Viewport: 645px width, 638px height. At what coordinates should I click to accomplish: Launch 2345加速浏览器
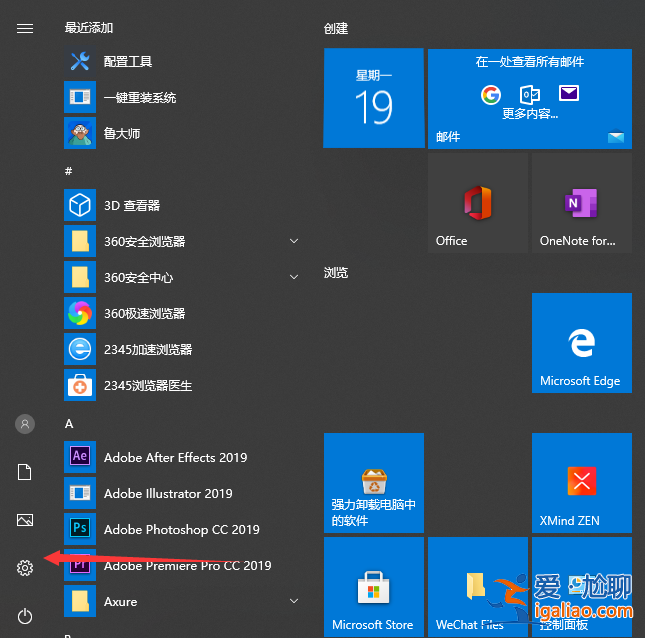click(x=183, y=349)
